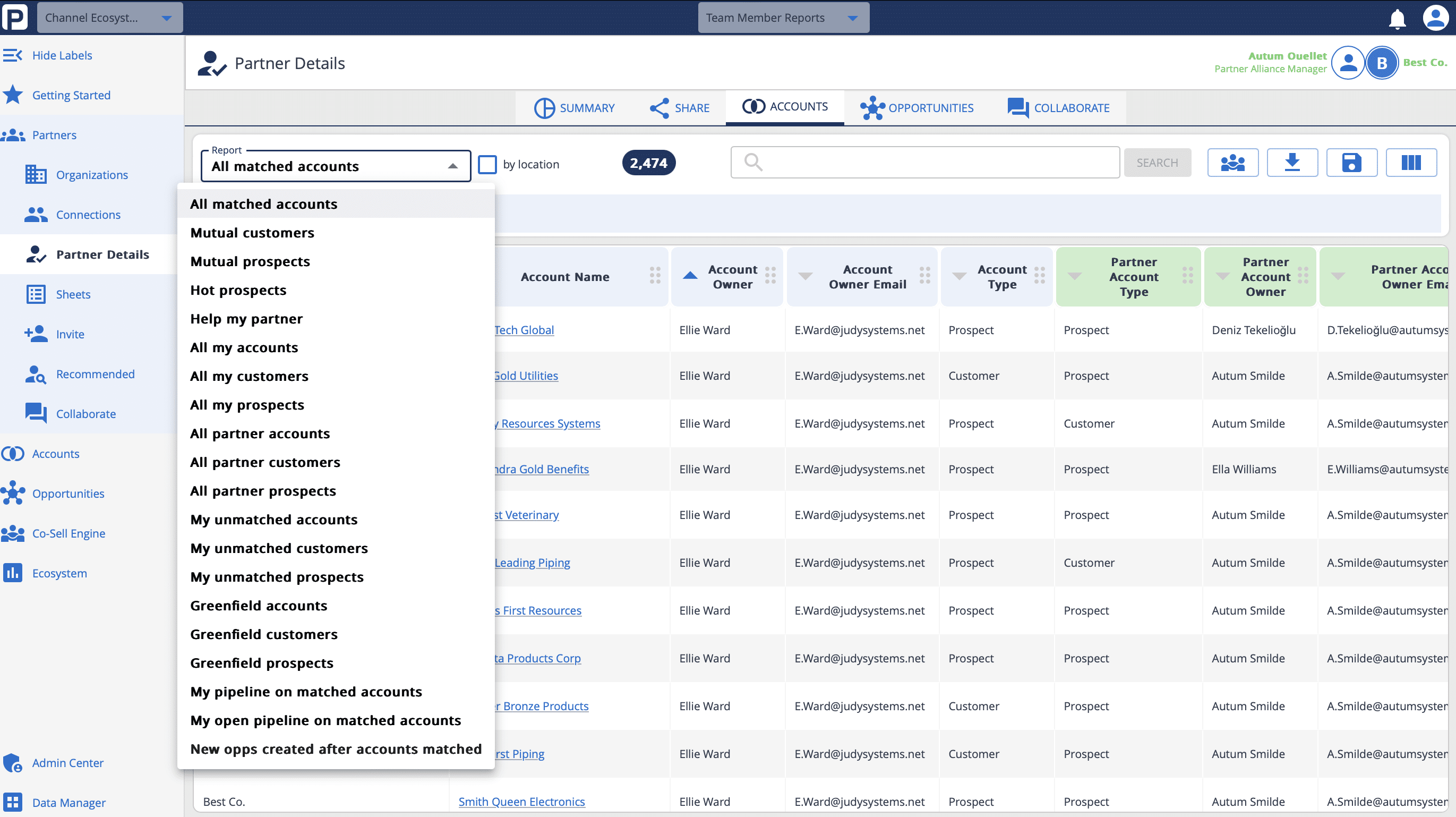Viewport: 1456px width, 817px height.
Task: Open the Smith Queen Electronics account link
Action: [521, 801]
